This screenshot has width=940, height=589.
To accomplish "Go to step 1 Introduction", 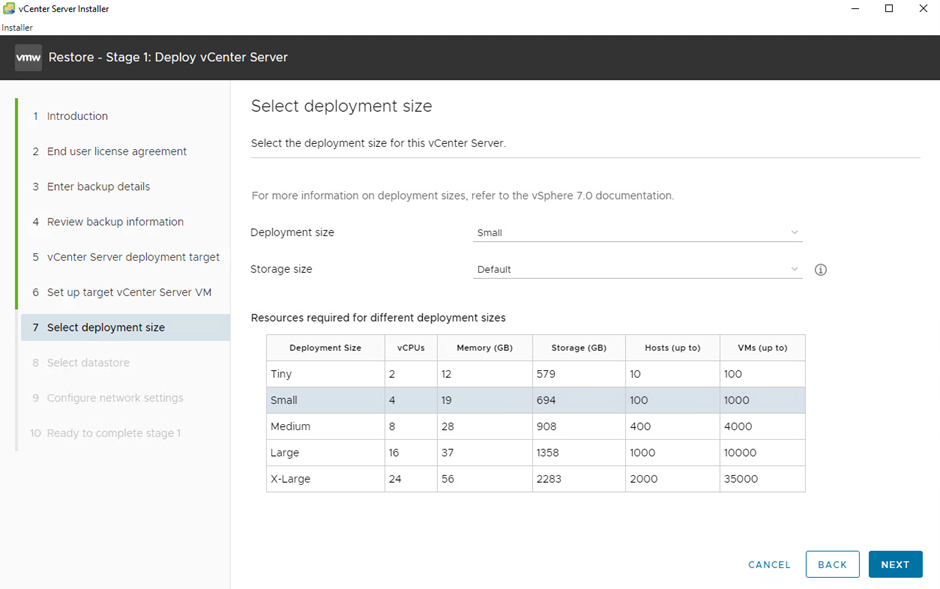I will coord(77,117).
